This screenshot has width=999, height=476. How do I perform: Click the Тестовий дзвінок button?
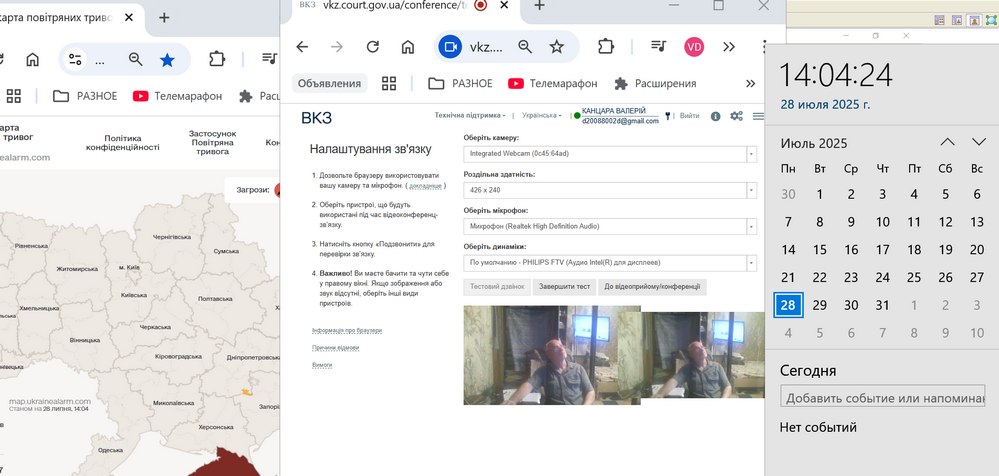(497, 287)
